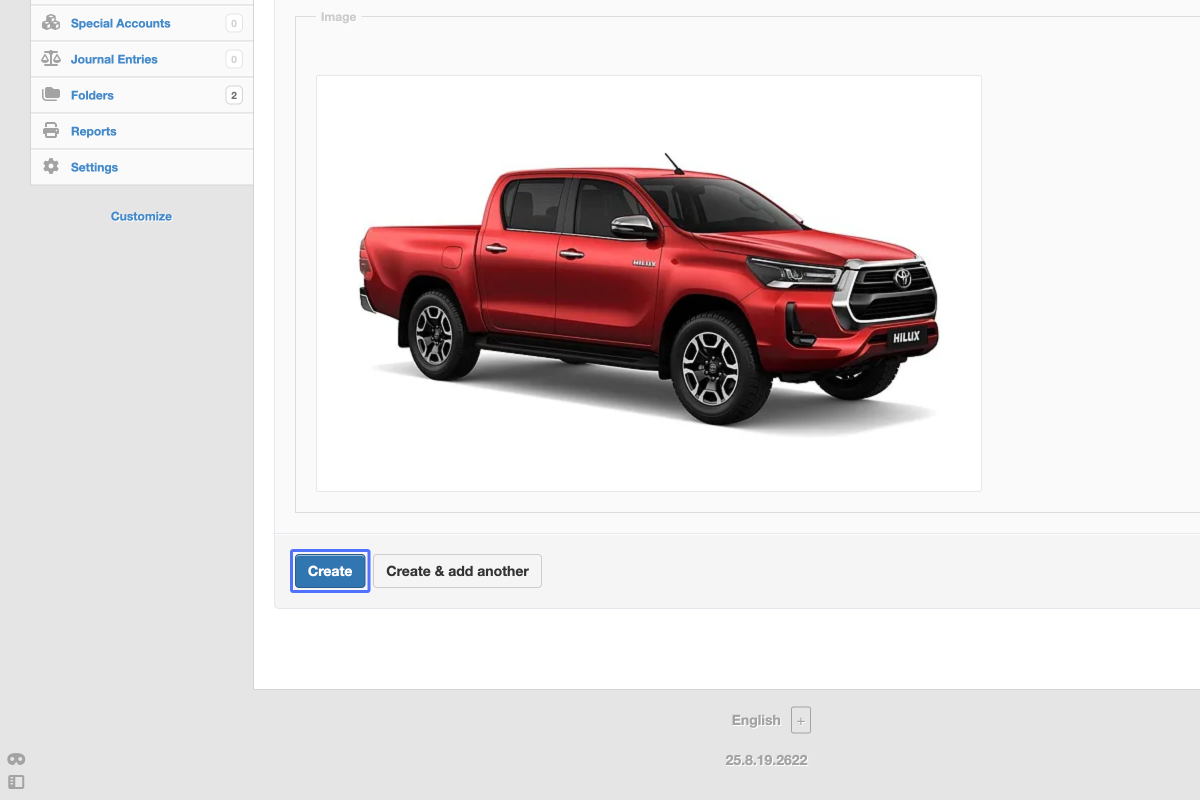Viewport: 1200px width, 800px height.
Task: Click the Image fieldset label
Action: coord(338,17)
